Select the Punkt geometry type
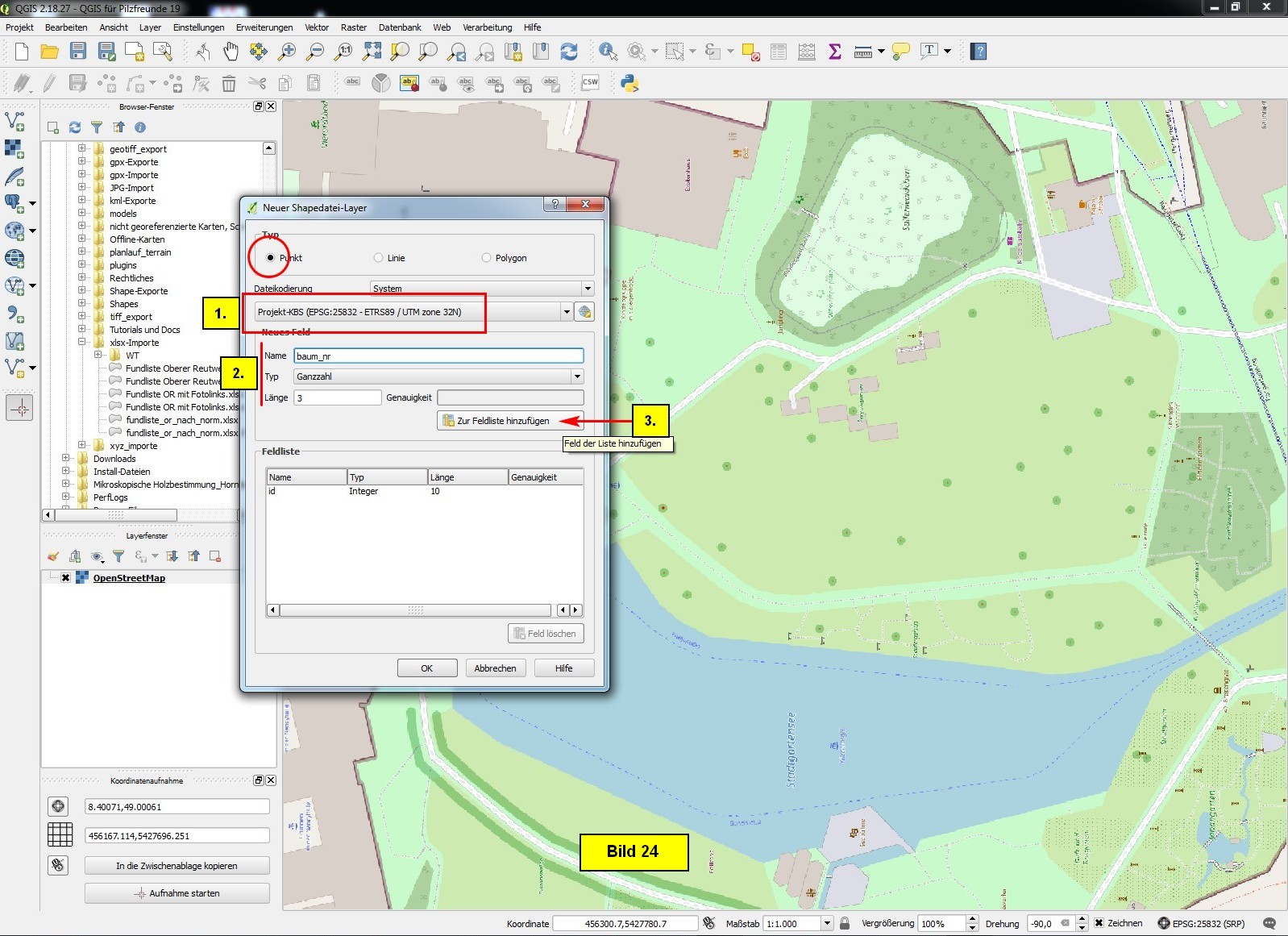Screen dimensions: 1288x936 [x=271, y=258]
